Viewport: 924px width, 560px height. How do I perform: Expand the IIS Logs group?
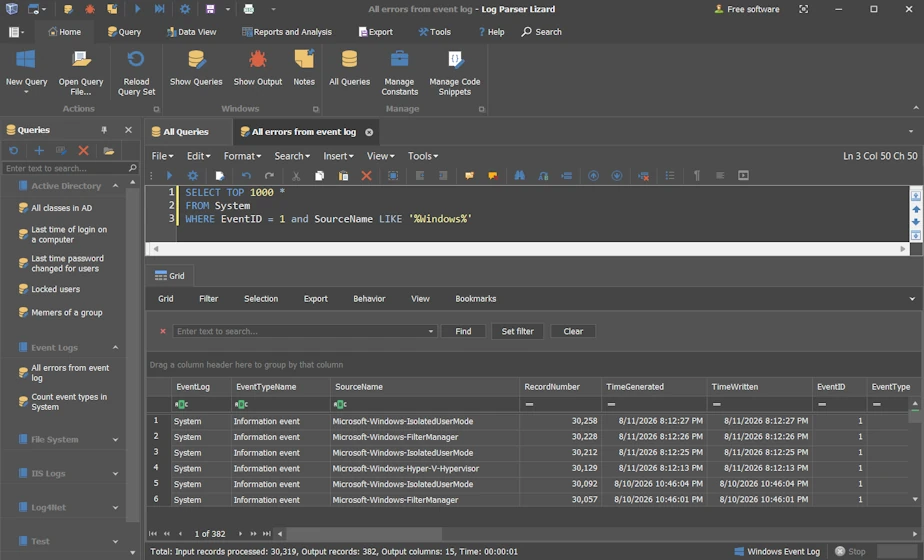tap(116, 473)
